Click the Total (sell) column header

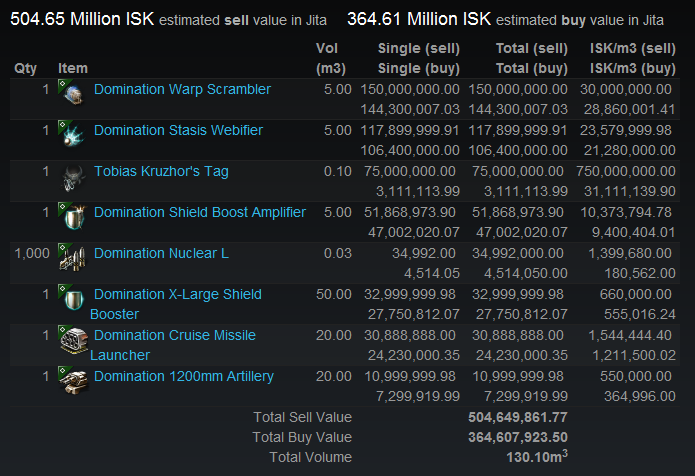click(531, 48)
